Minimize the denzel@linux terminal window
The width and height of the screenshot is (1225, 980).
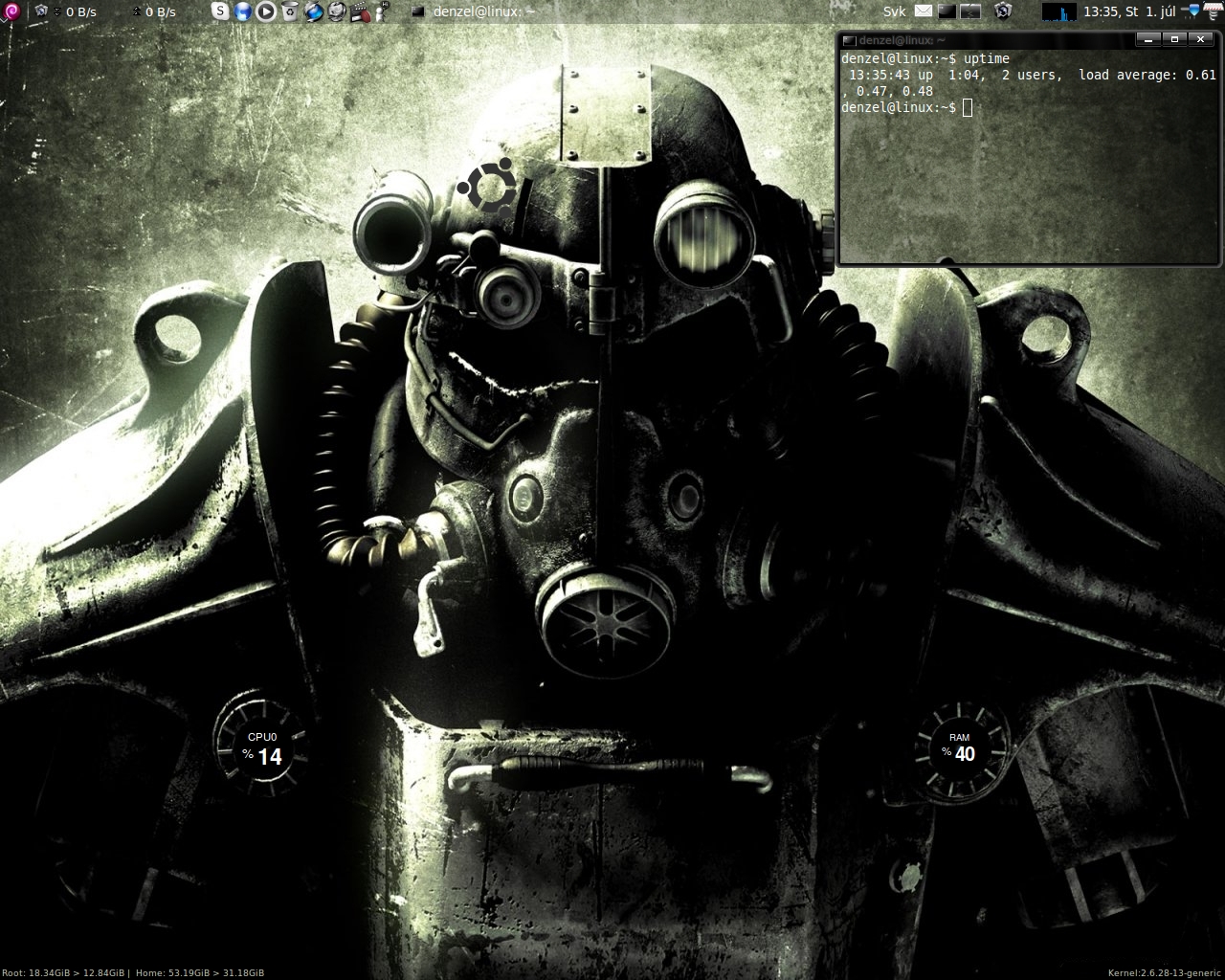[x=1149, y=39]
